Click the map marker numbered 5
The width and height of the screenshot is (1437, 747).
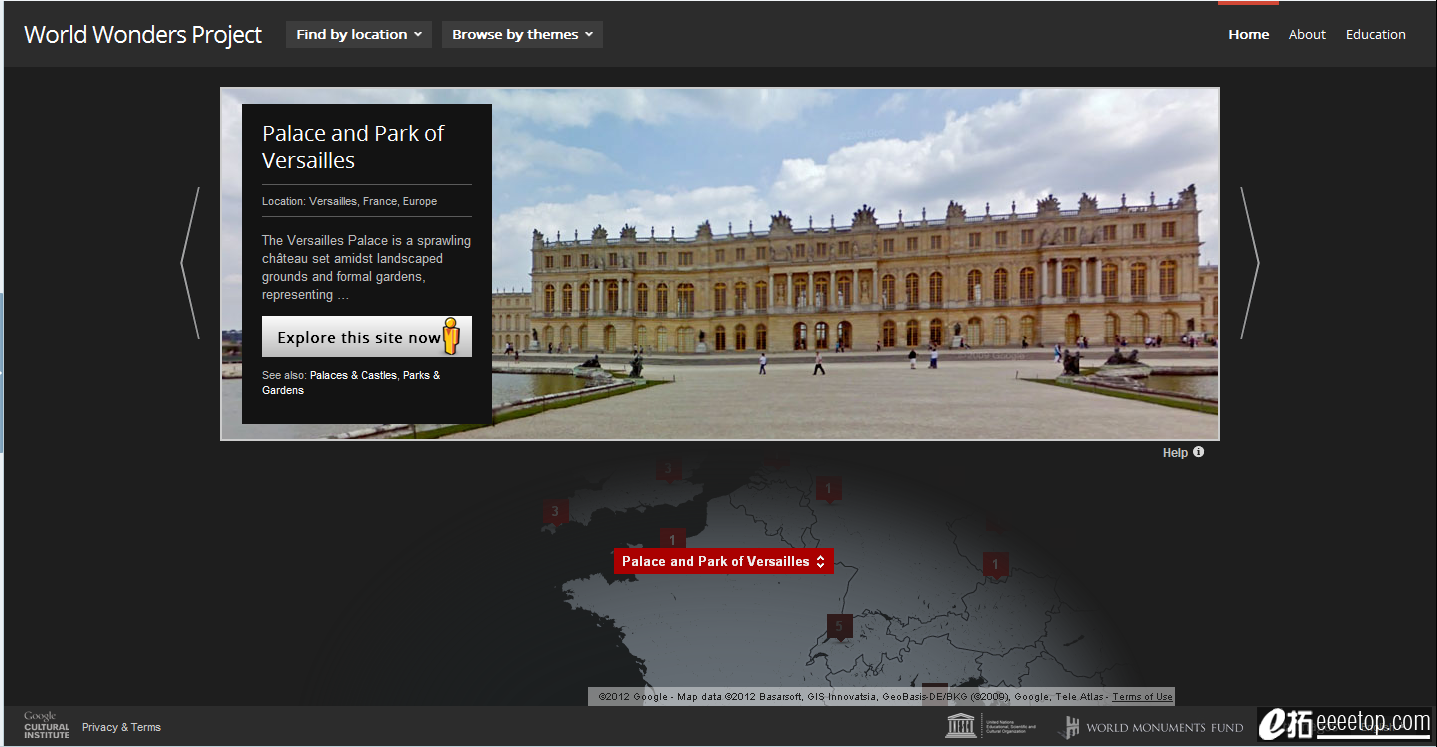tap(840, 627)
